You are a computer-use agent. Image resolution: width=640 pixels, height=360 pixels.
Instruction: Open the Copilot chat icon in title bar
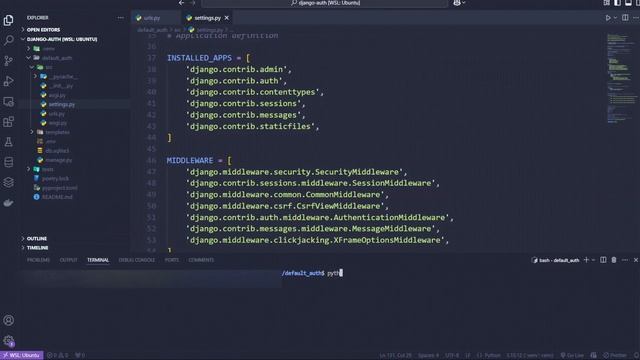pyautogui.click(x=457, y=3)
